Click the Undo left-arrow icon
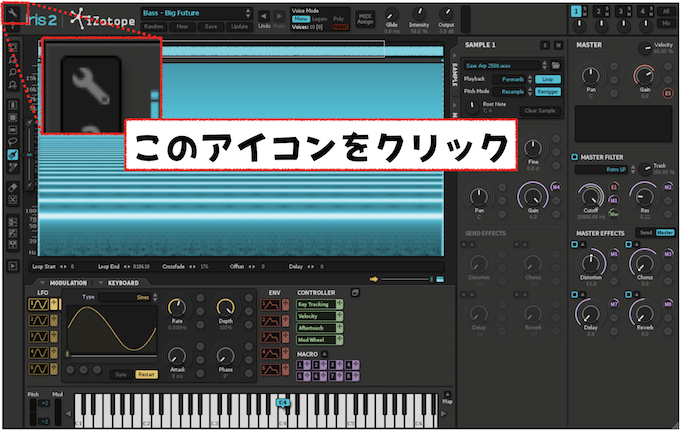The image size is (680, 430). [264, 16]
